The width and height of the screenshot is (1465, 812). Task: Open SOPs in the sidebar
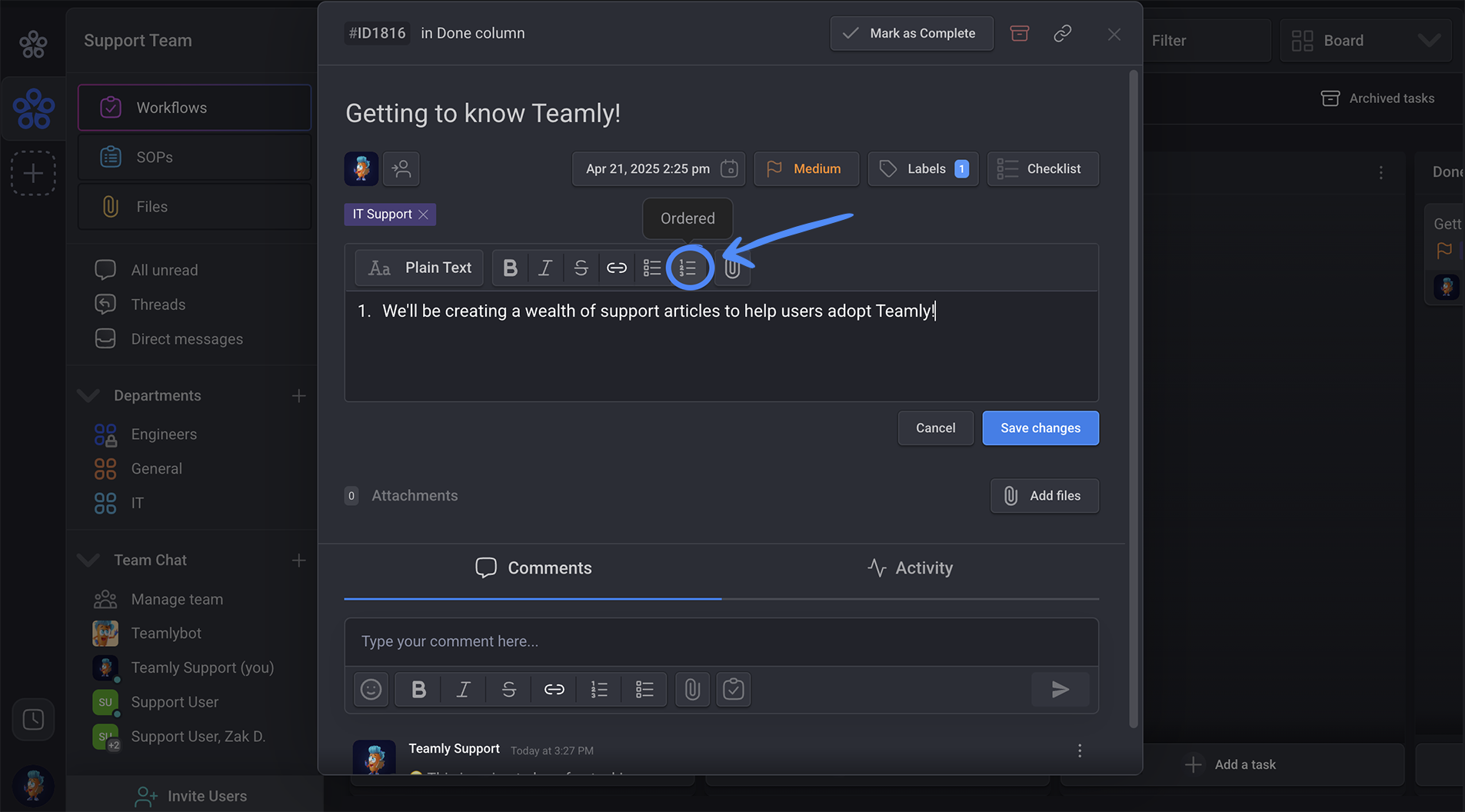pos(195,157)
